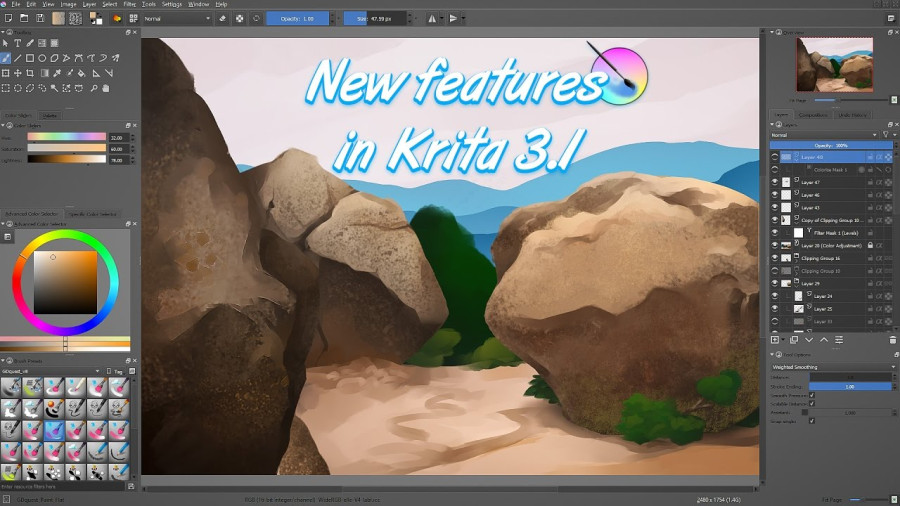Image resolution: width=900 pixels, height=506 pixels.
Task: Open the brush preset tag dropdown
Action: 51,371
